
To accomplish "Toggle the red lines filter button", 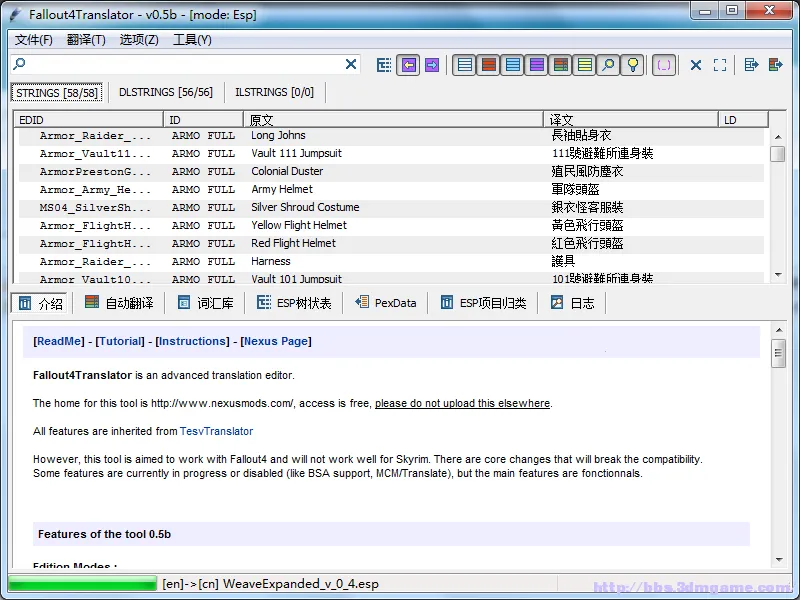I will tap(489, 65).
